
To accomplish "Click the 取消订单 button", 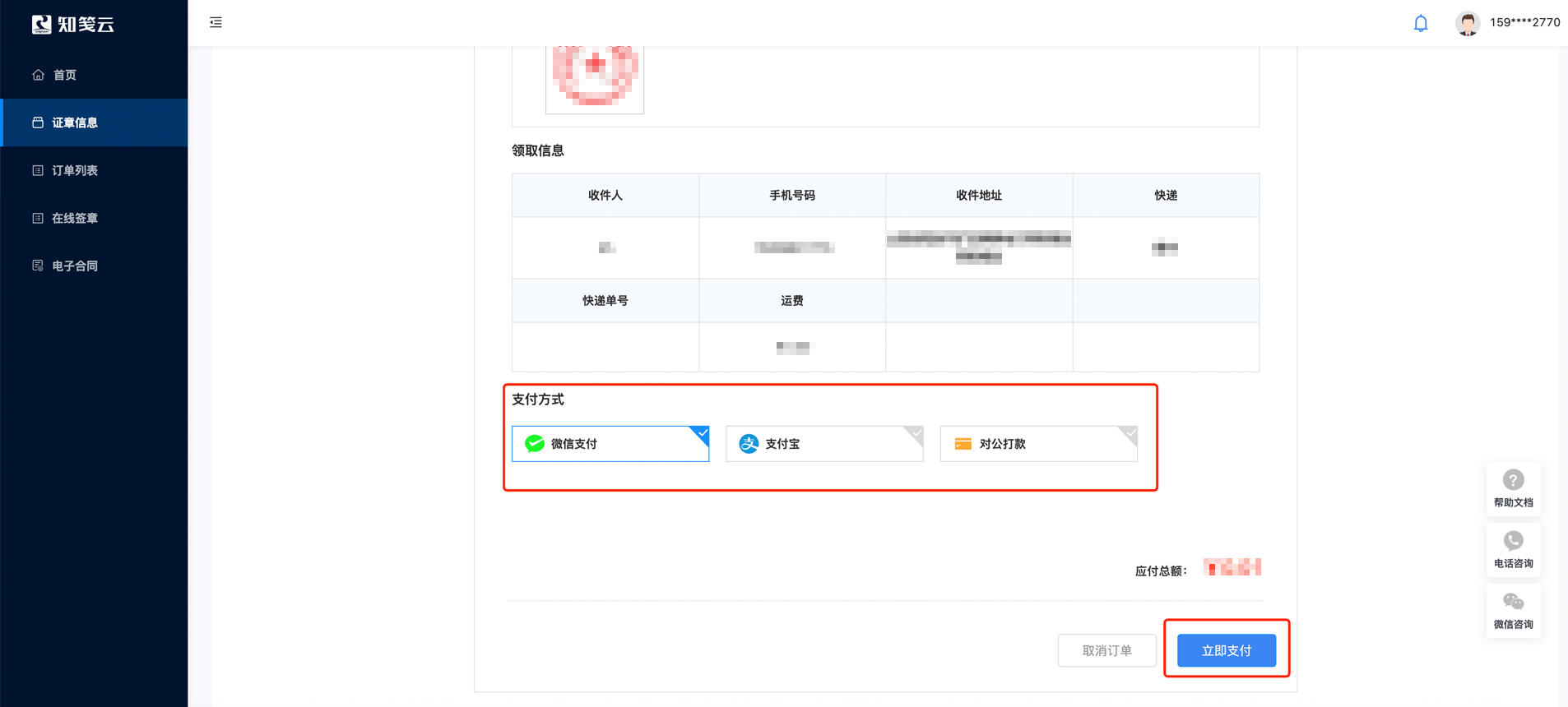I will pyautogui.click(x=1107, y=650).
